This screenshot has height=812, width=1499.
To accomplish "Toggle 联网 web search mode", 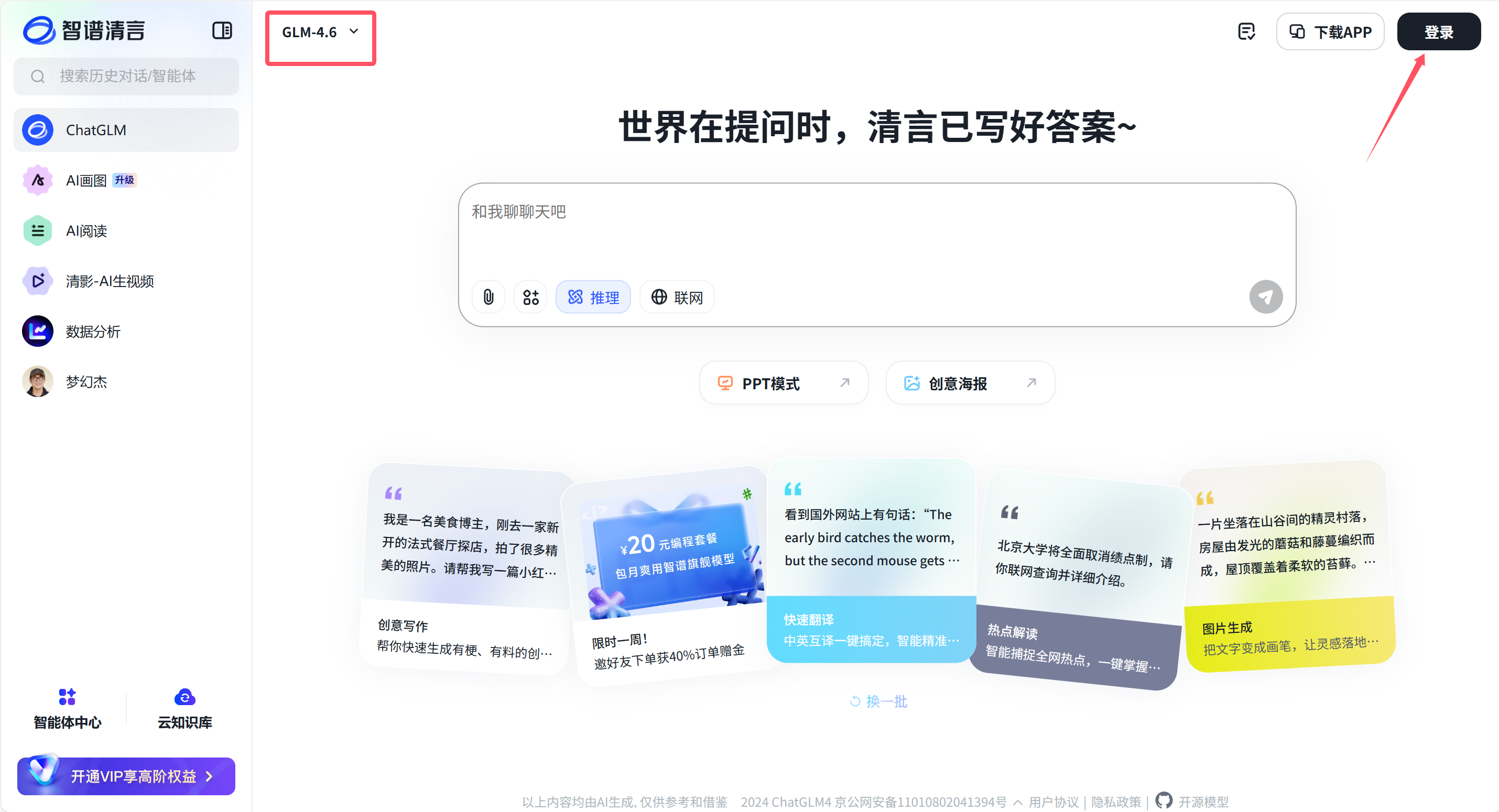I will pyautogui.click(x=677, y=297).
